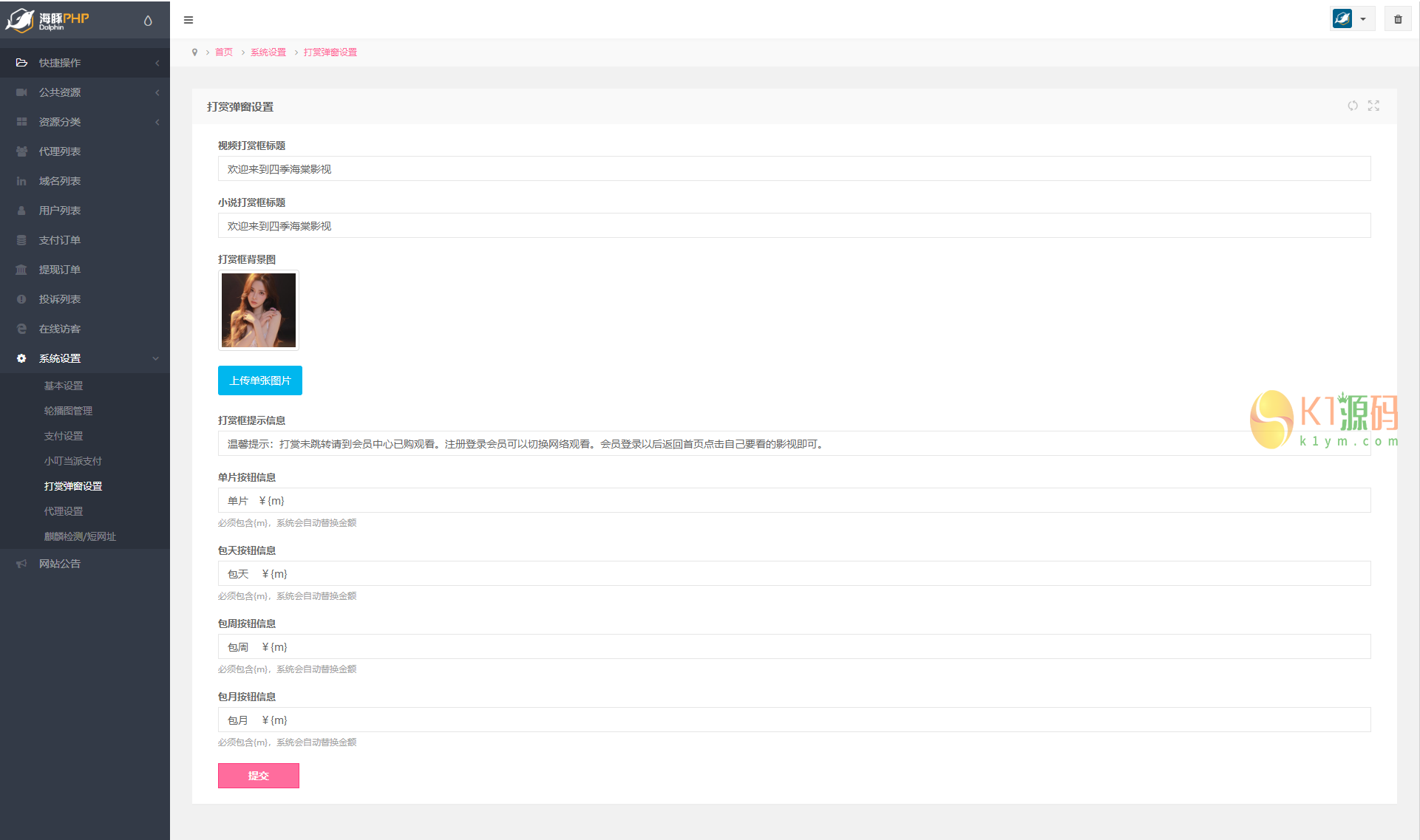Image resolution: width=1420 pixels, height=840 pixels.
Task: Click the 包月按钮信息 text field
Action: click(794, 720)
